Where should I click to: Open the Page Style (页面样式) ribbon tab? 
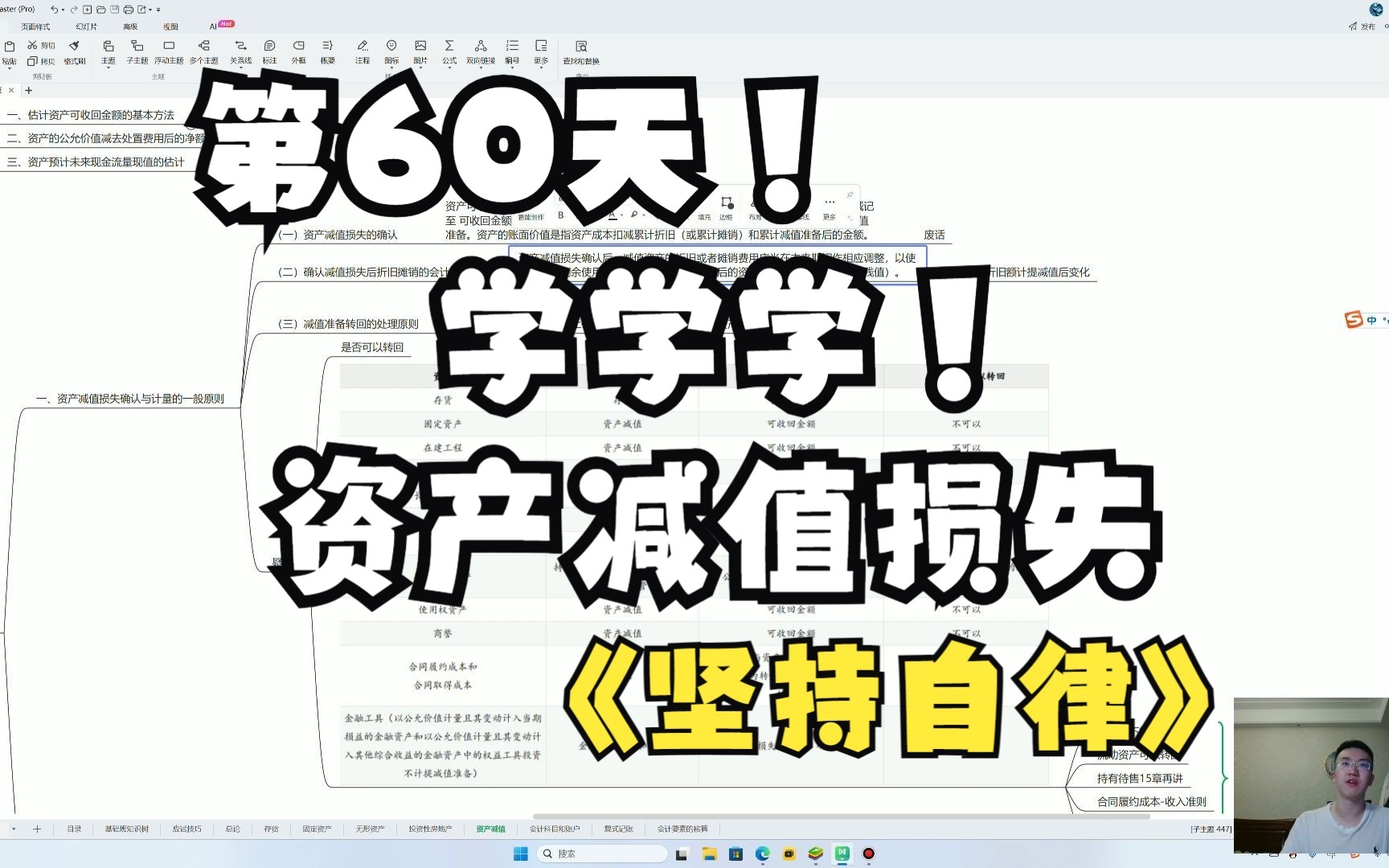(x=35, y=27)
